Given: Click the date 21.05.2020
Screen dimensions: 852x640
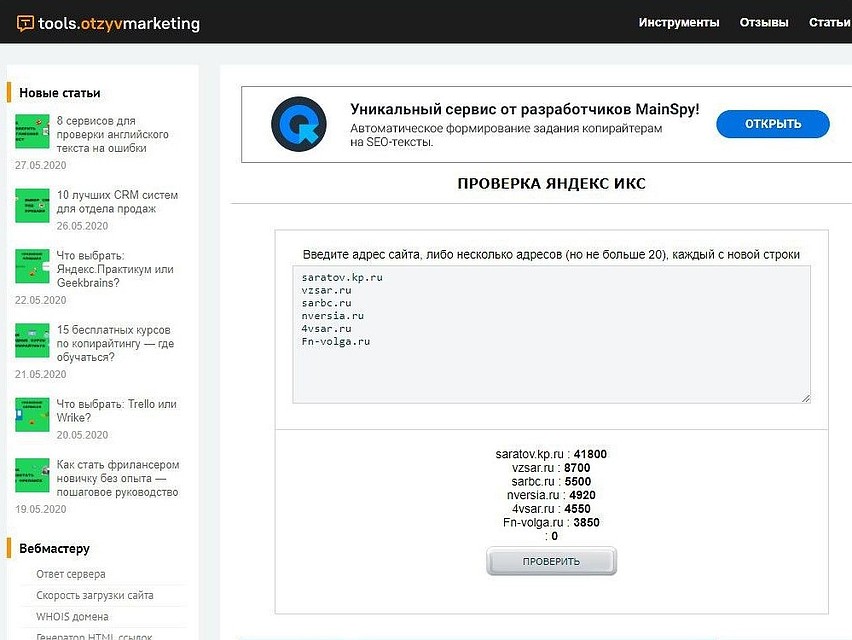Looking at the screenshot, I should (40, 374).
